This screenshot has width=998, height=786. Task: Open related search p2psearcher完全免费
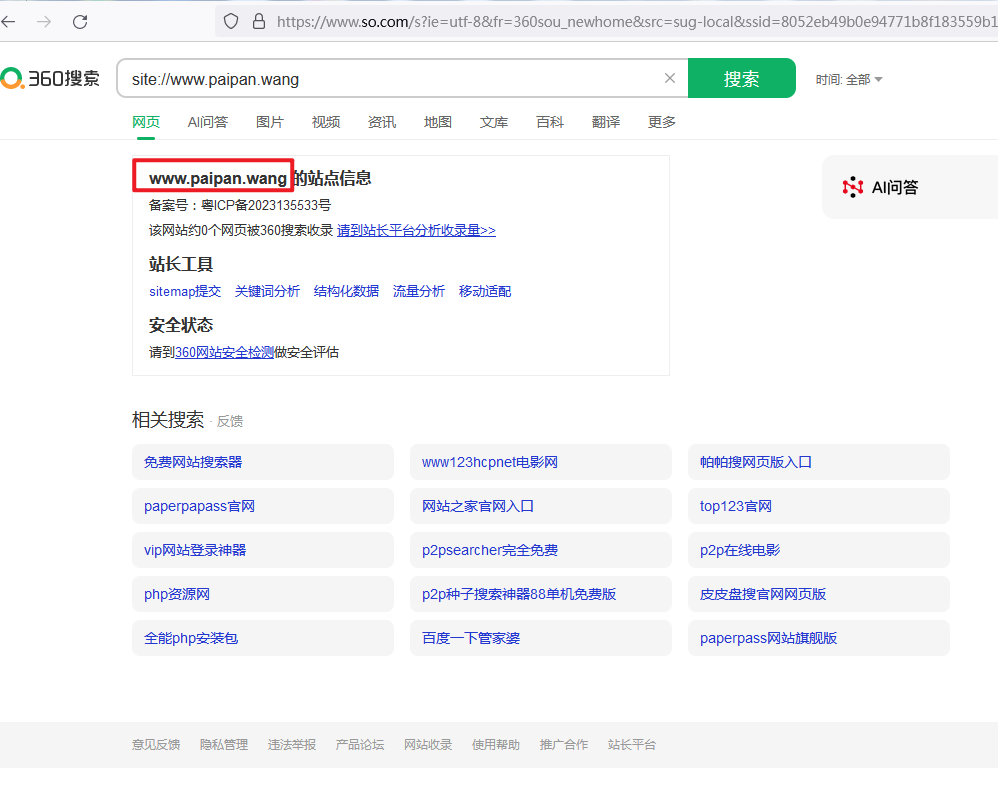(541, 550)
